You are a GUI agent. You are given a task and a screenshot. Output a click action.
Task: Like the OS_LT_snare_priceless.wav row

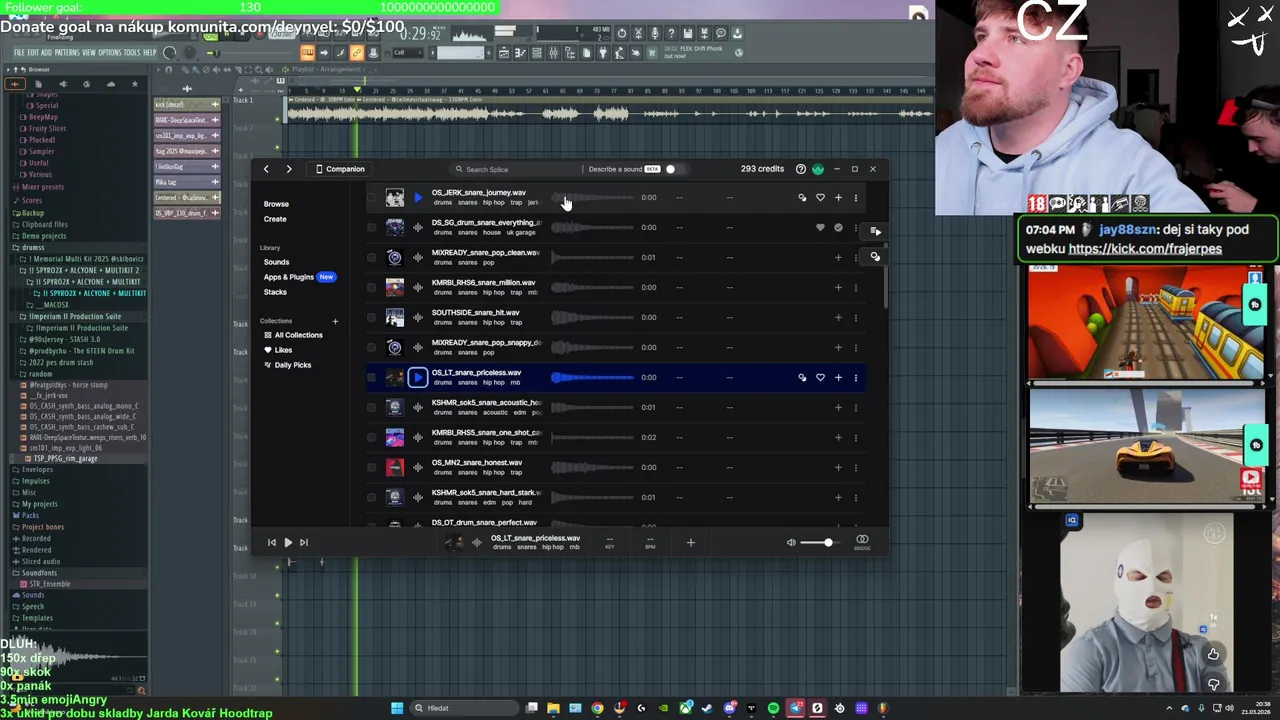coord(820,377)
